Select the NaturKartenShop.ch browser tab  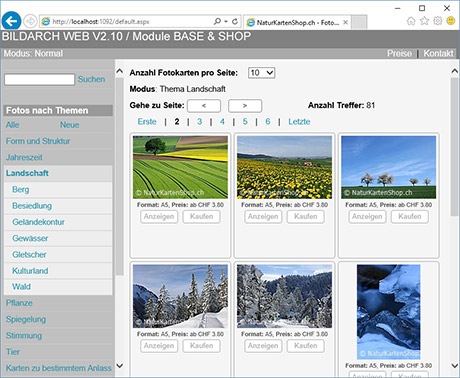[x=297, y=22]
